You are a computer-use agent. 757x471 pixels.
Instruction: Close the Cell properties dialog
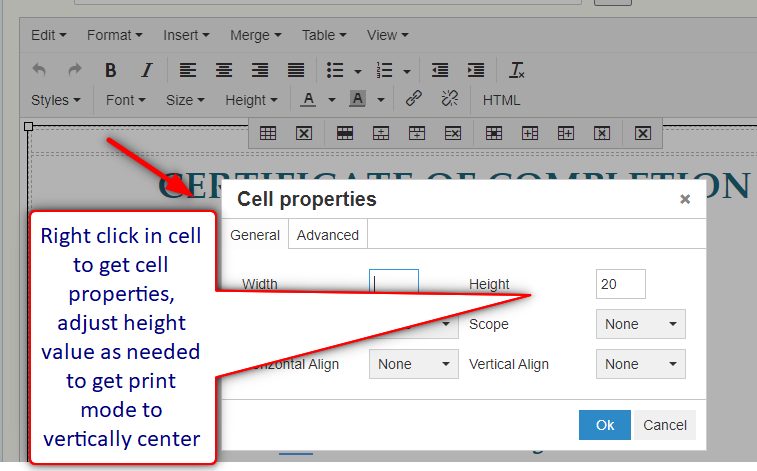click(x=685, y=199)
